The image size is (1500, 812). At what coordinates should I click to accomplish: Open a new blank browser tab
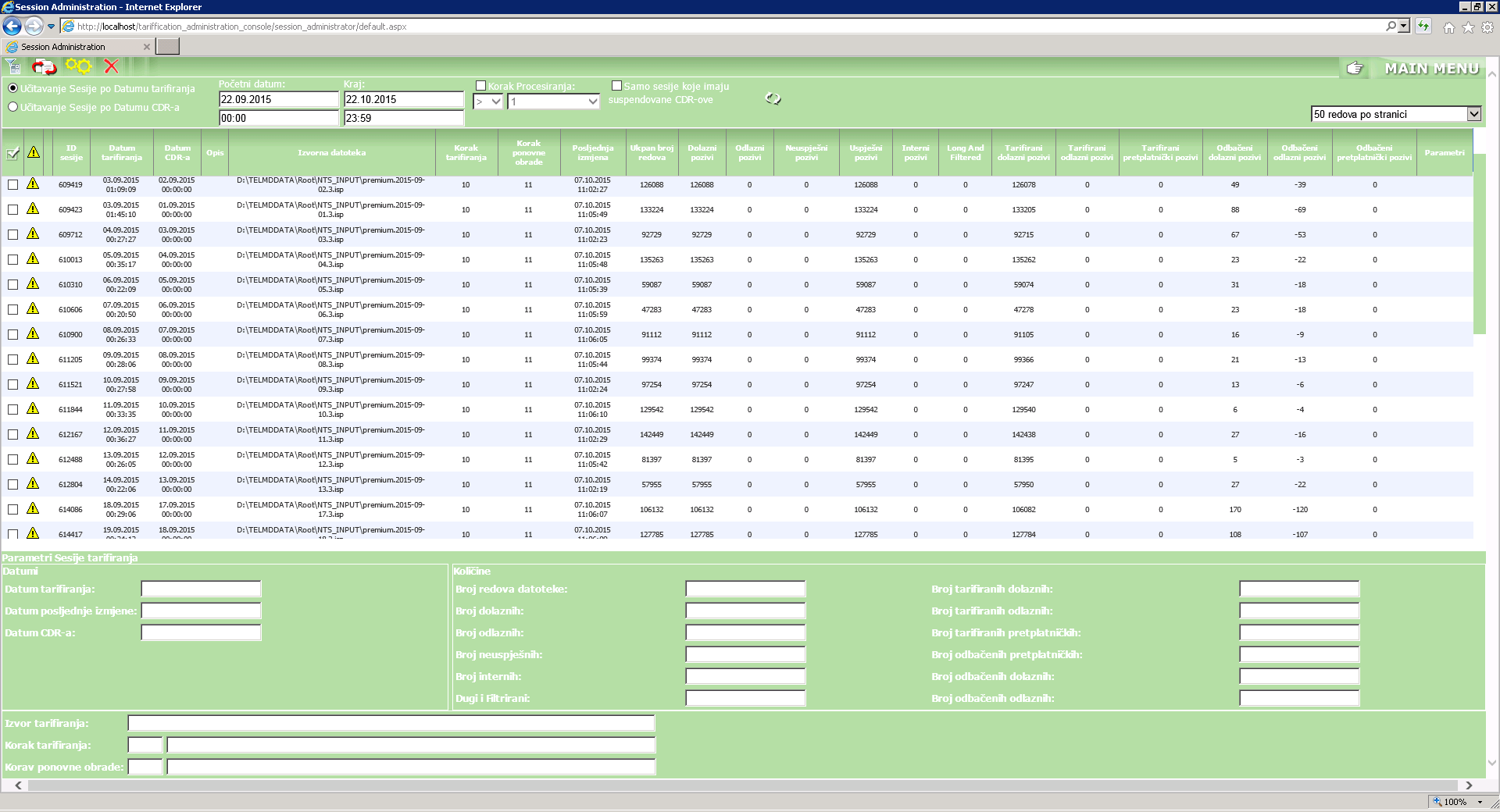(167, 46)
